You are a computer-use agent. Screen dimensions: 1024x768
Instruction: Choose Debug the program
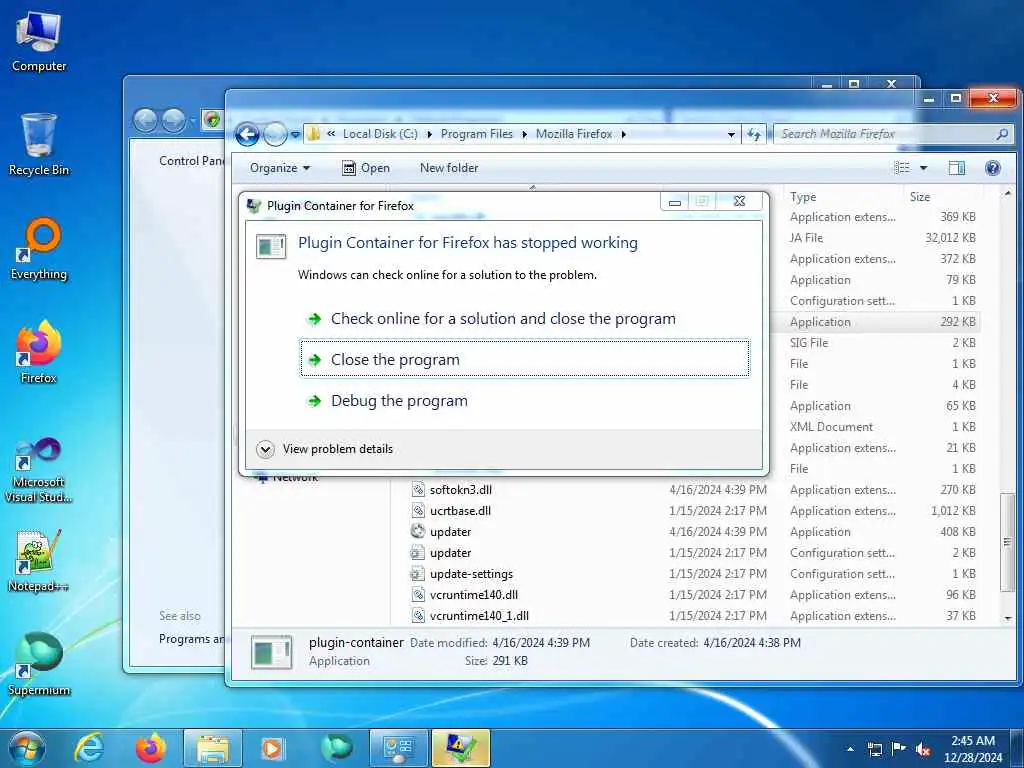524,400
